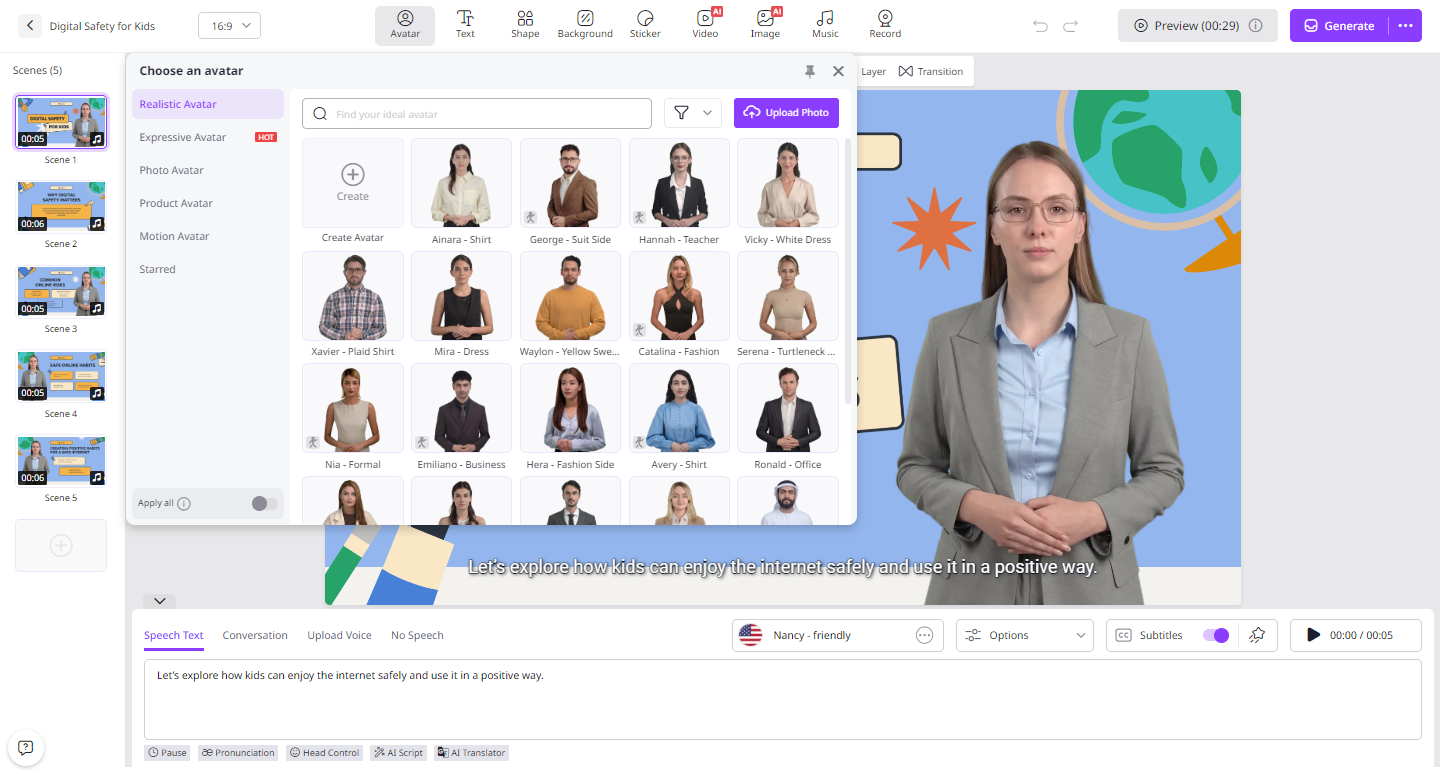This screenshot has height=770, width=1440.
Task: Click the undo arrow
Action: point(1040,26)
